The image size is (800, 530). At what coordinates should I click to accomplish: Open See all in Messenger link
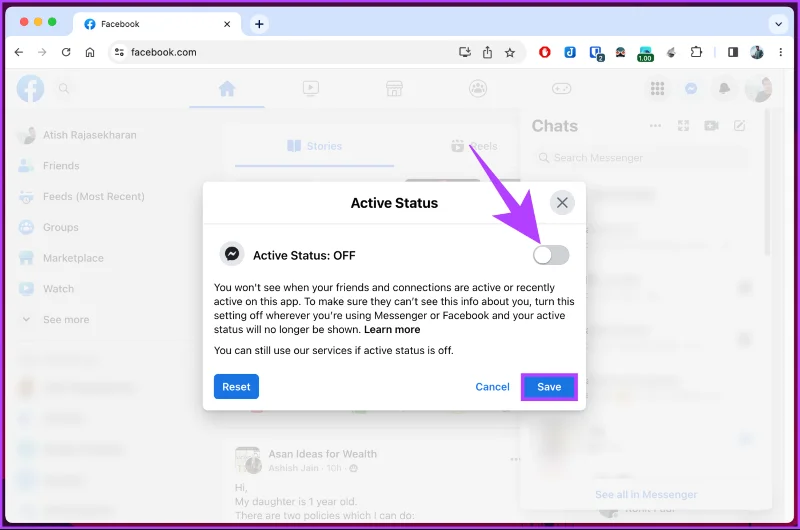coord(646,494)
